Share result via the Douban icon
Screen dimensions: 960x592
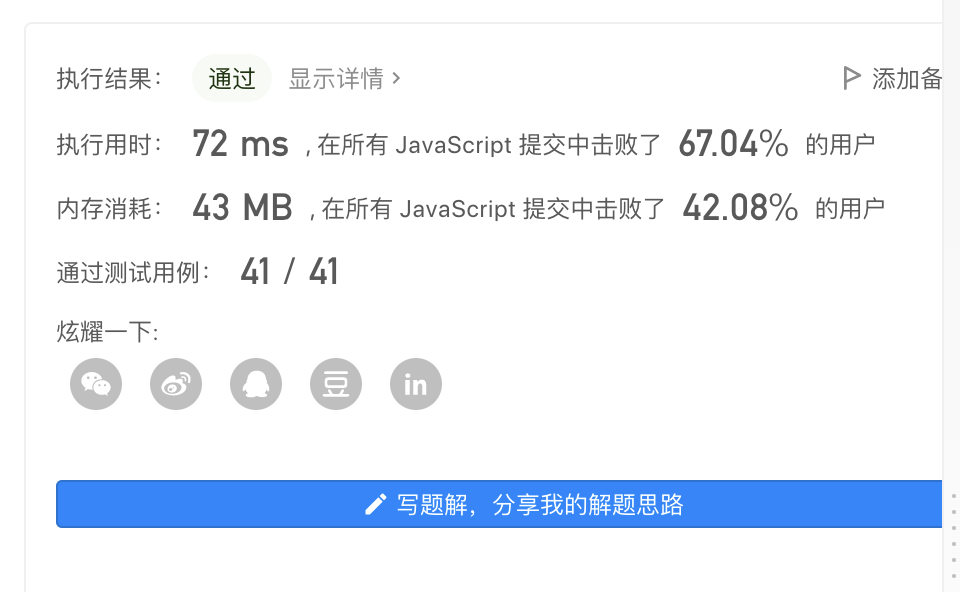click(335, 384)
